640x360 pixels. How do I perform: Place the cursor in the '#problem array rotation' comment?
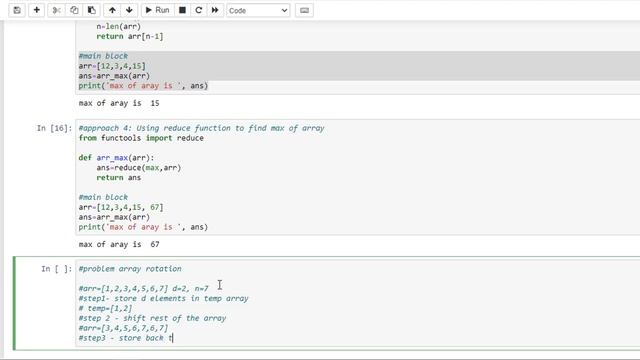[130, 269]
